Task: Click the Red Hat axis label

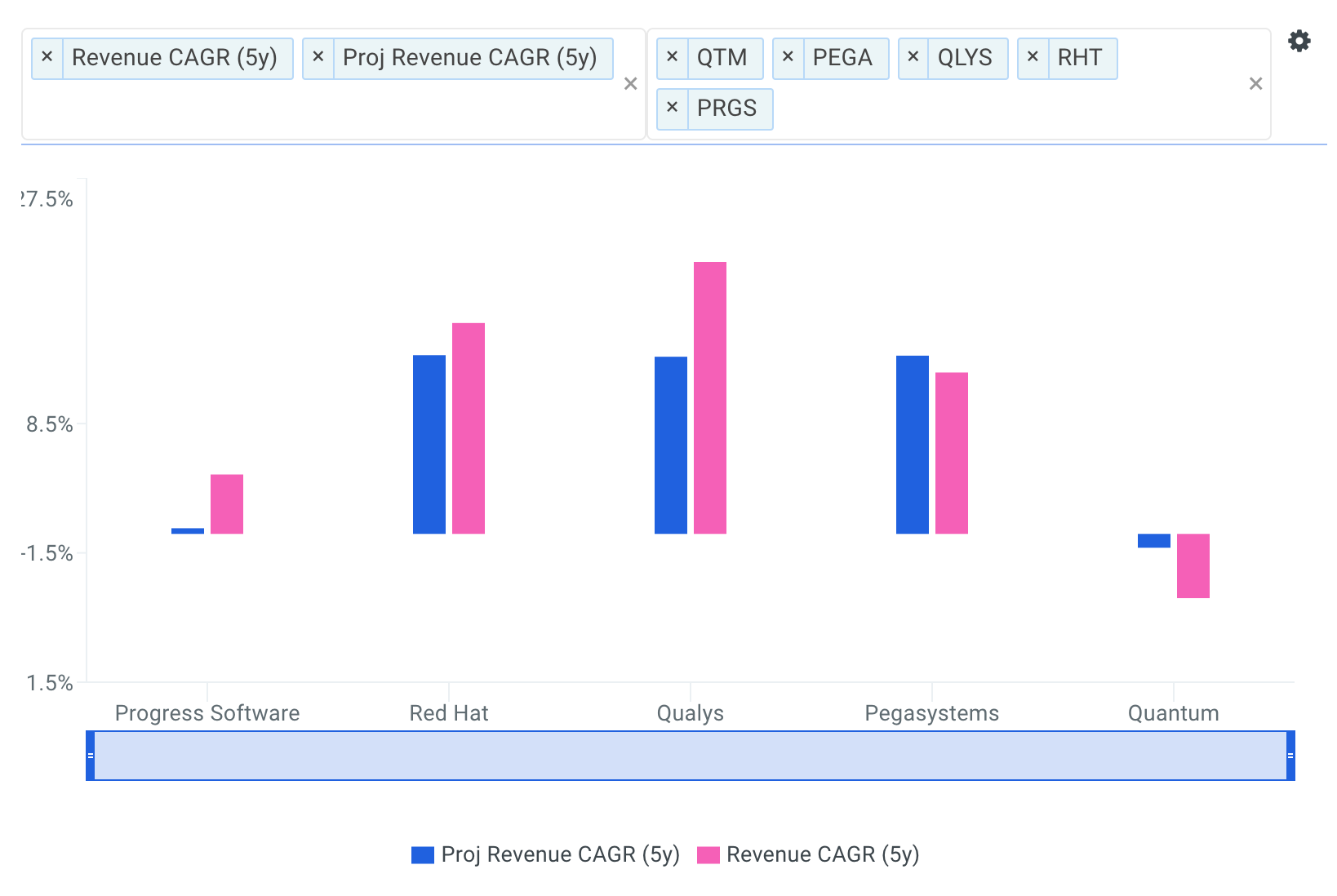Action: coord(449,713)
